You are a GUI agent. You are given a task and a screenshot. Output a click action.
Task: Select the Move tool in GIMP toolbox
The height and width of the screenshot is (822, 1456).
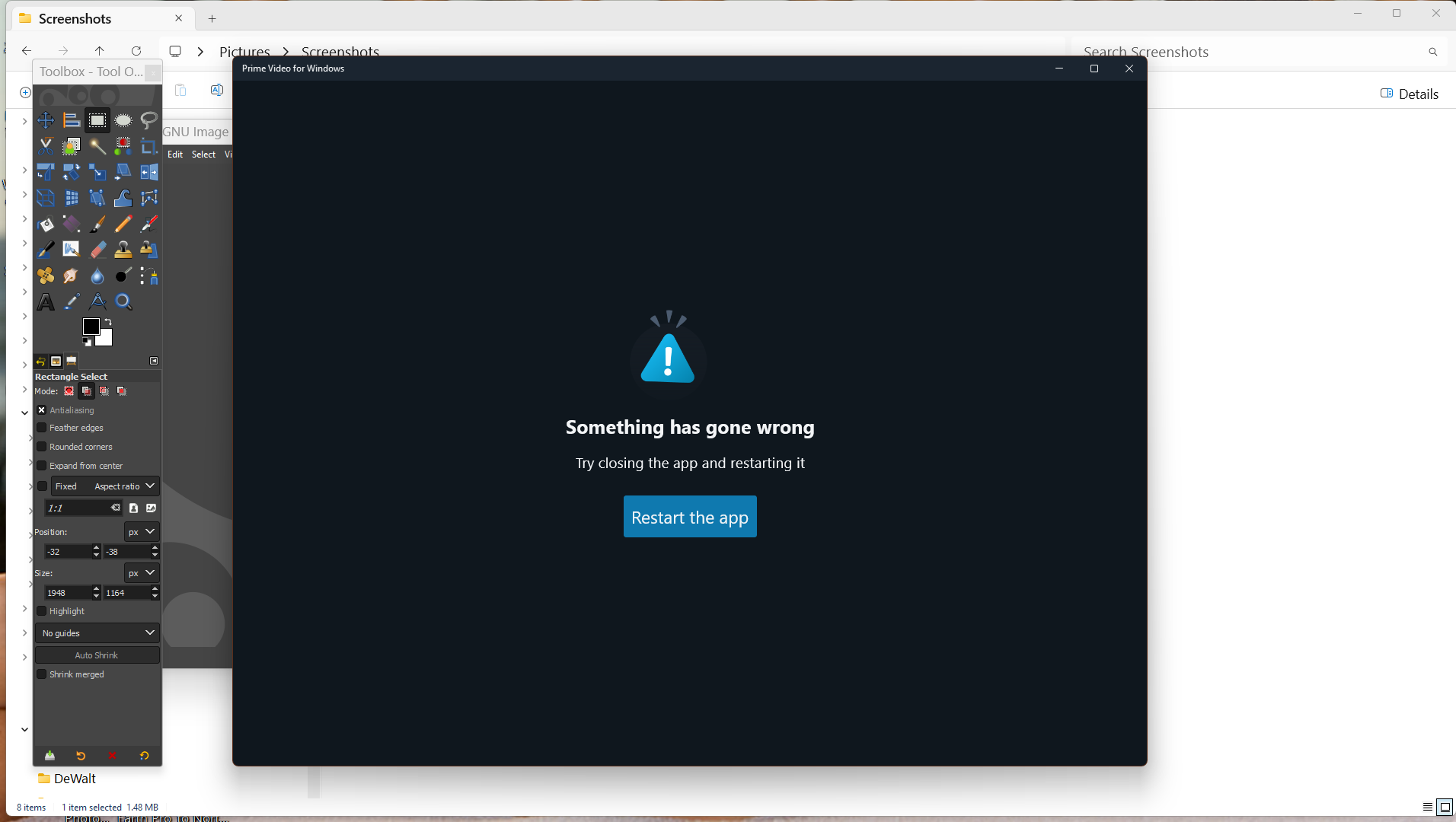[46, 120]
